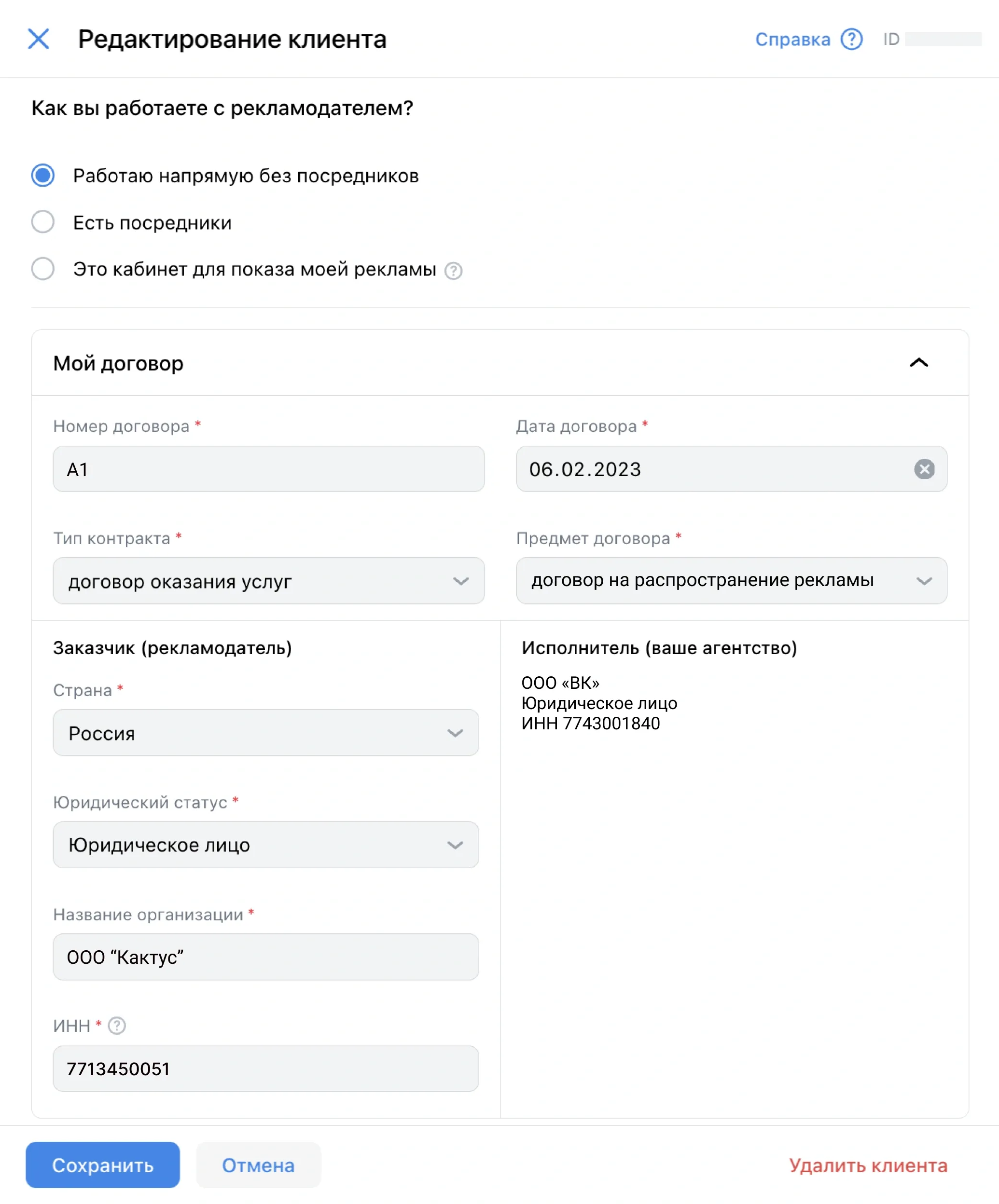The width and height of the screenshot is (999, 1204).
Task: Click the help icon next to ИНН
Action: [117, 1025]
